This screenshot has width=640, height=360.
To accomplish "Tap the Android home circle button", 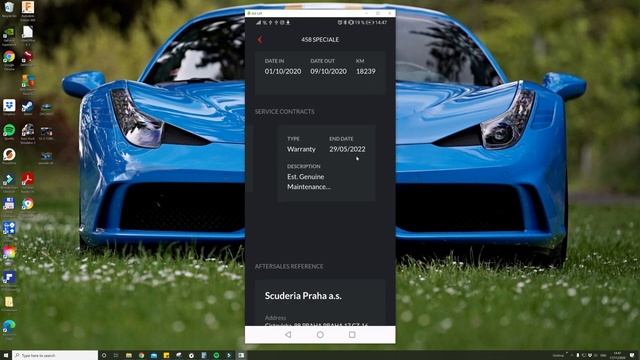I will pyautogui.click(x=320, y=335).
